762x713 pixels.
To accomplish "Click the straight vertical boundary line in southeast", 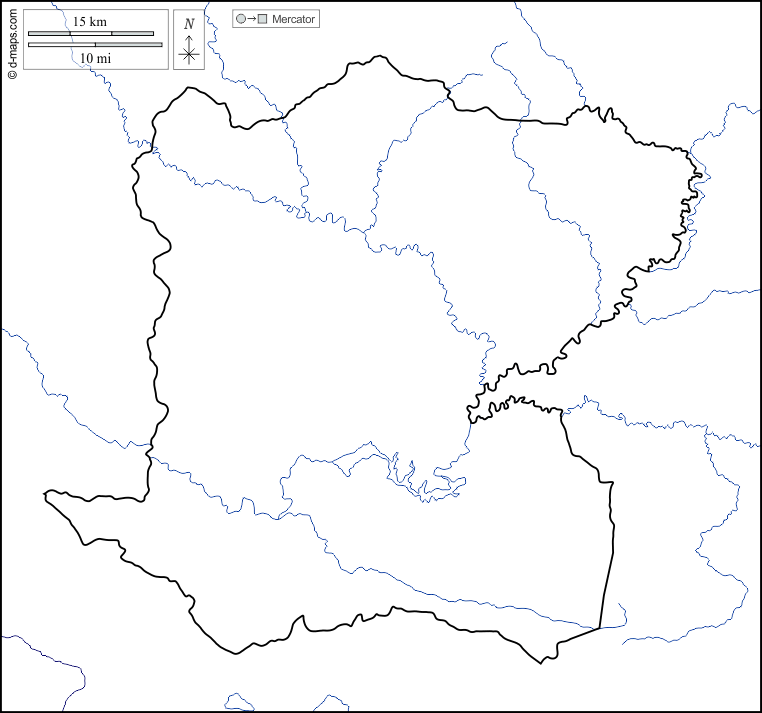I will pos(607,550).
